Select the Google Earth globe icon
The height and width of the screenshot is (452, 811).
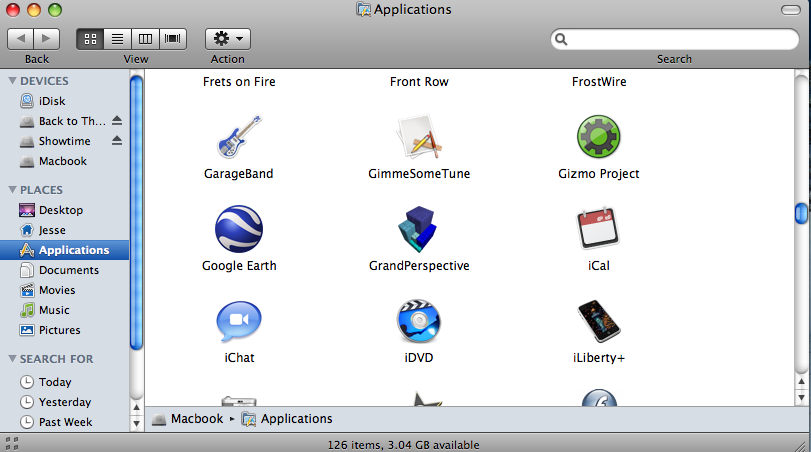pyautogui.click(x=238, y=229)
